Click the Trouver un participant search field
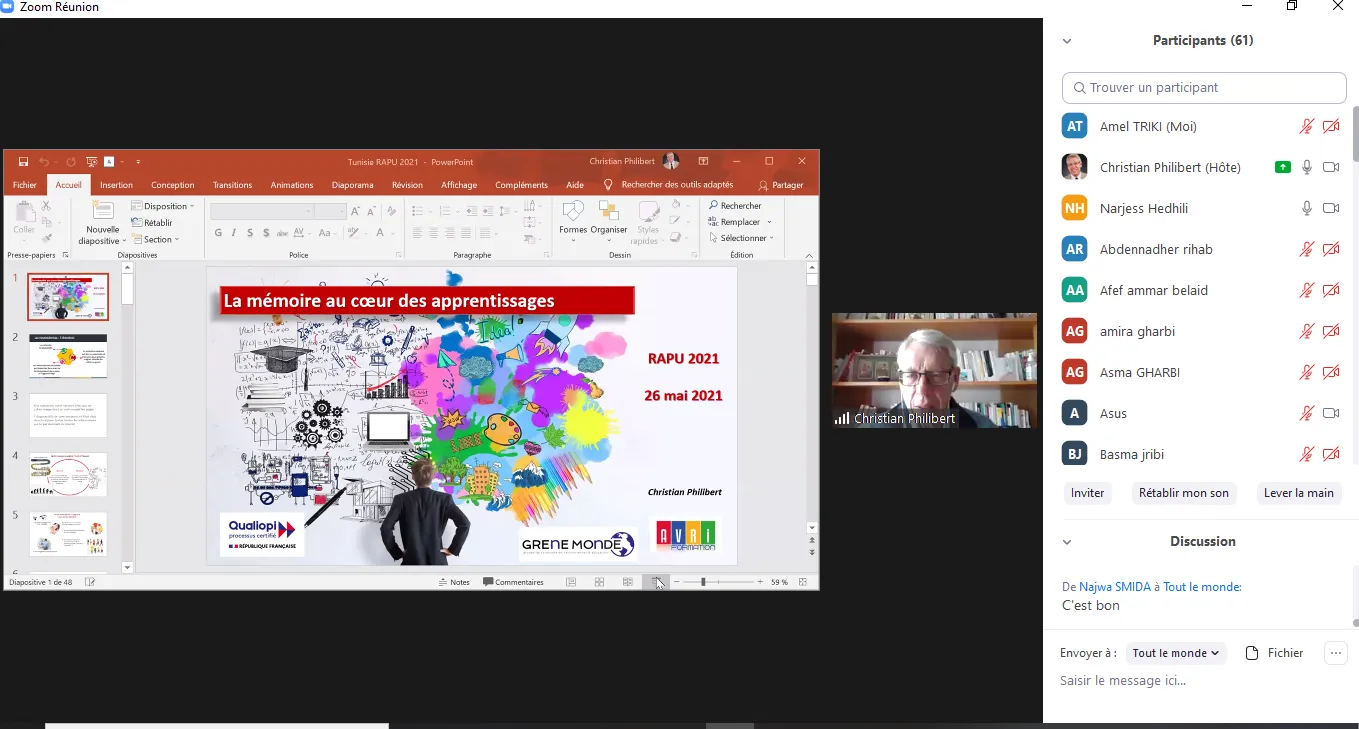1359x729 pixels. click(x=1204, y=87)
